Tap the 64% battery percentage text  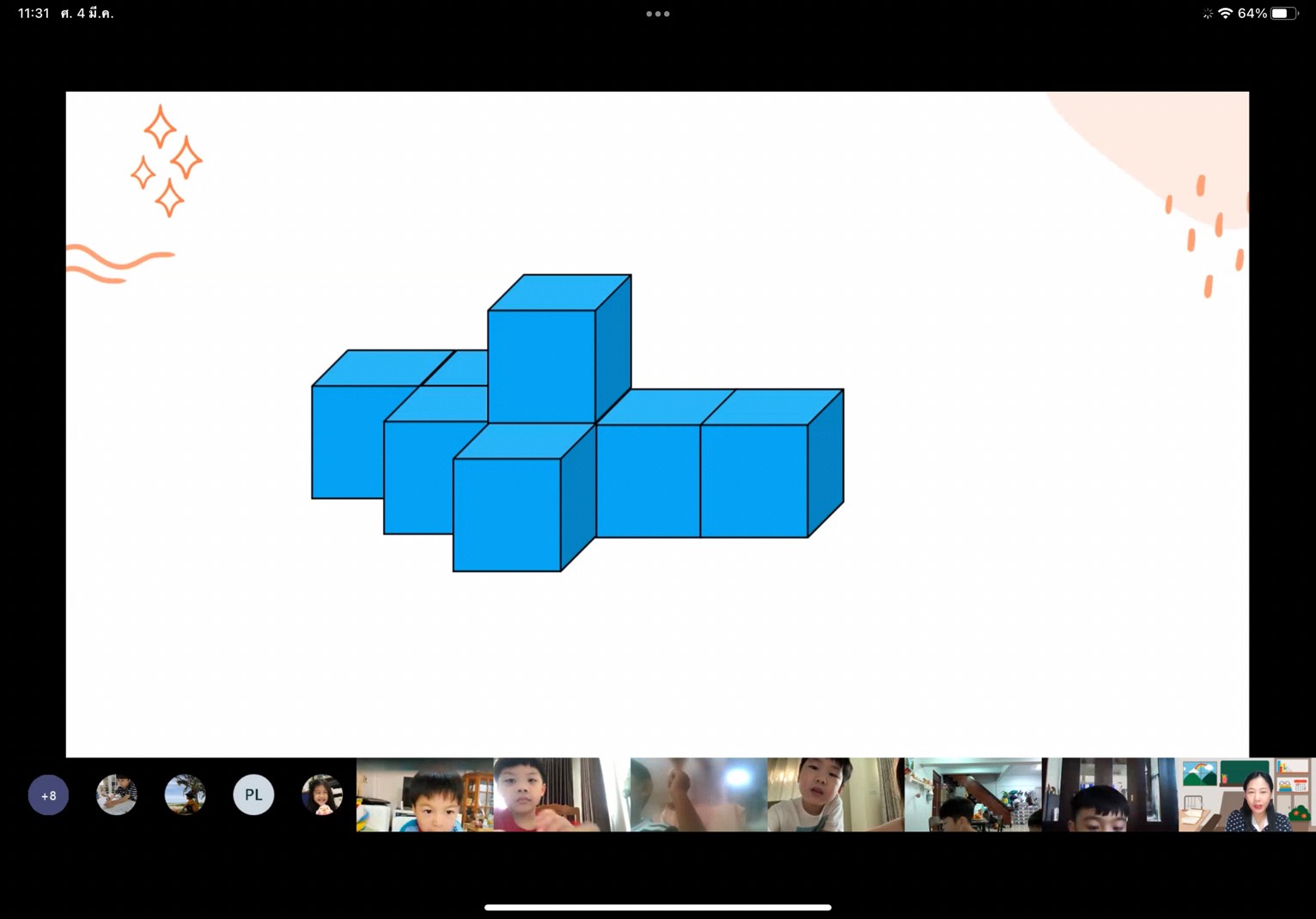click(x=1252, y=14)
